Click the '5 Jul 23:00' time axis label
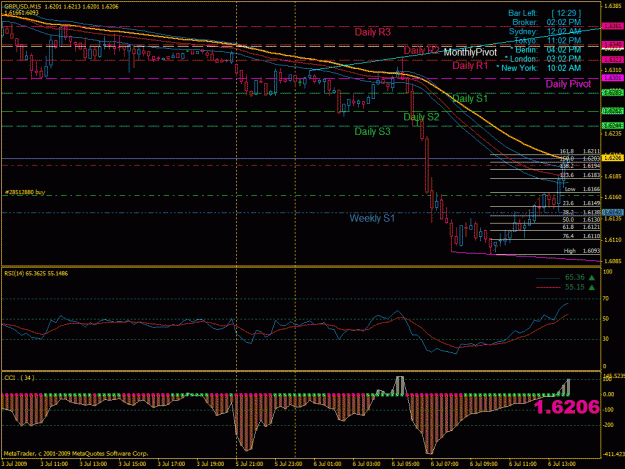The height and width of the screenshot is (469, 625). click(289, 464)
